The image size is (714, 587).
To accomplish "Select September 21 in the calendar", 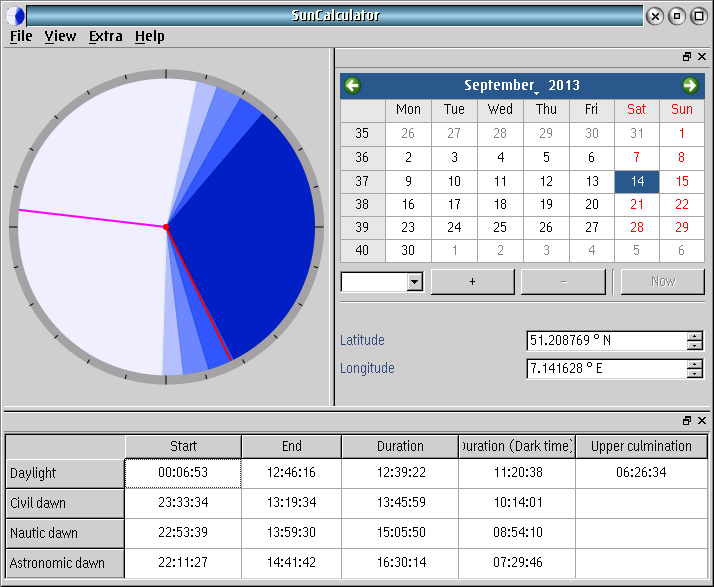I will click(637, 204).
